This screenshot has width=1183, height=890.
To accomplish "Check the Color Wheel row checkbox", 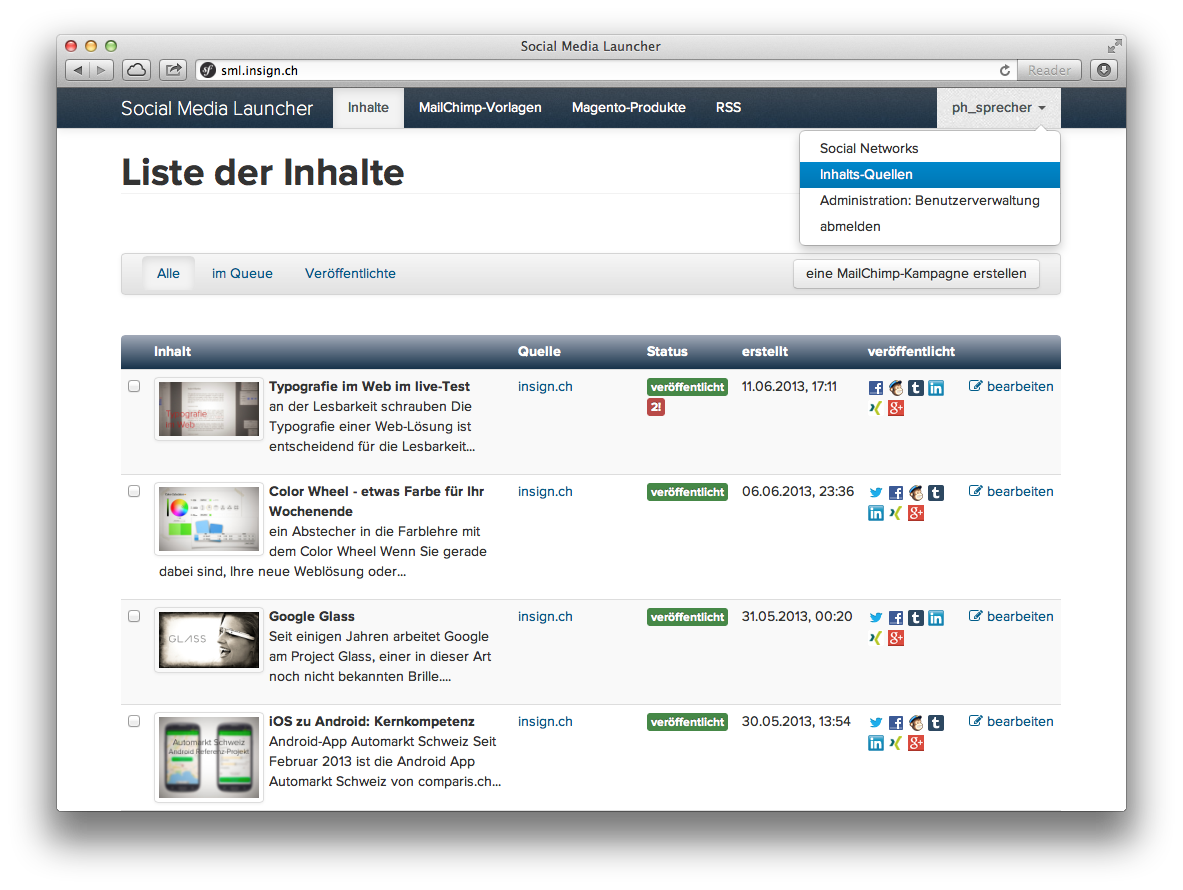I will tap(134, 491).
